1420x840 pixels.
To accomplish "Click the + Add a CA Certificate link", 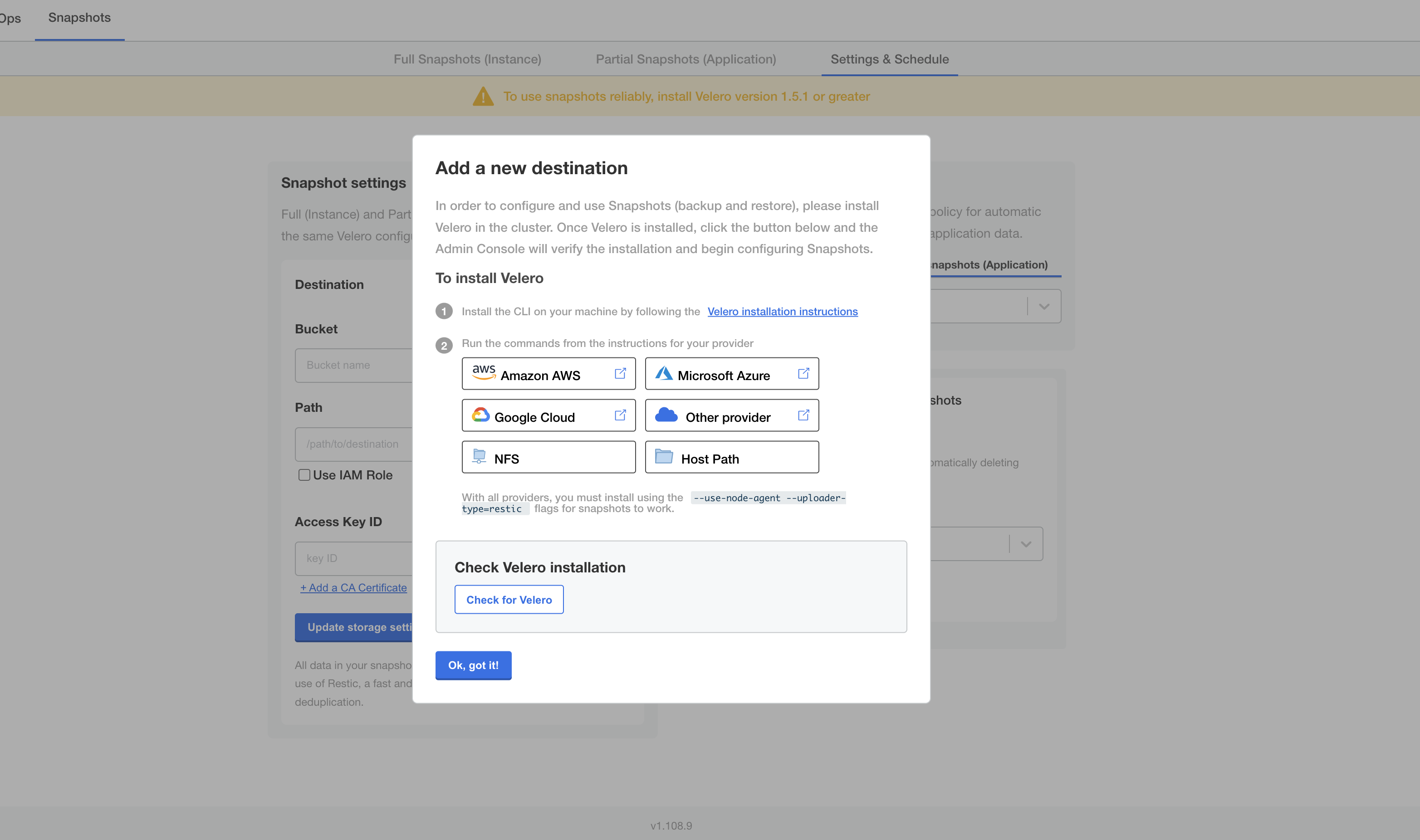I will [x=353, y=587].
